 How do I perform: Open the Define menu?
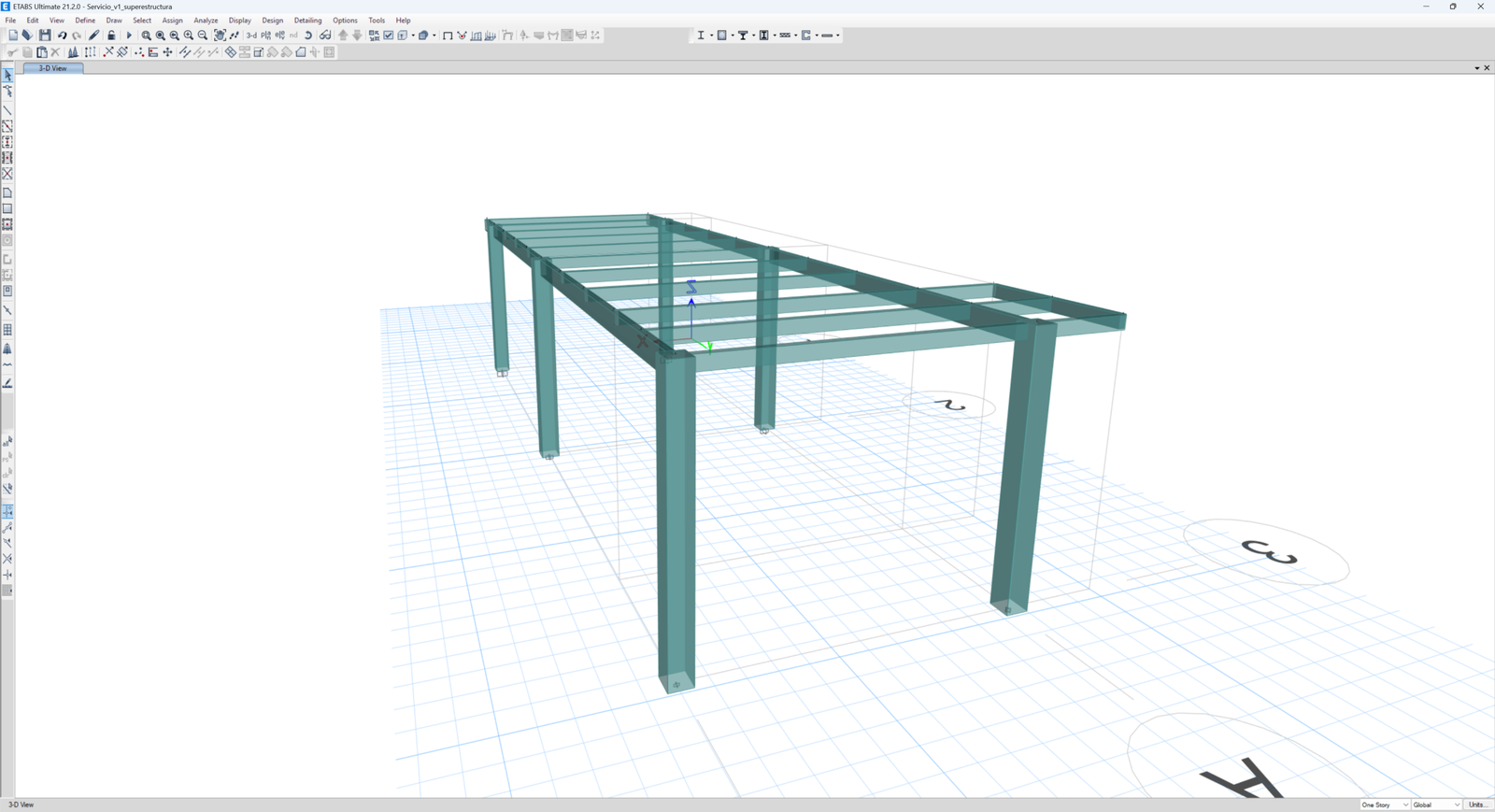[x=85, y=21]
